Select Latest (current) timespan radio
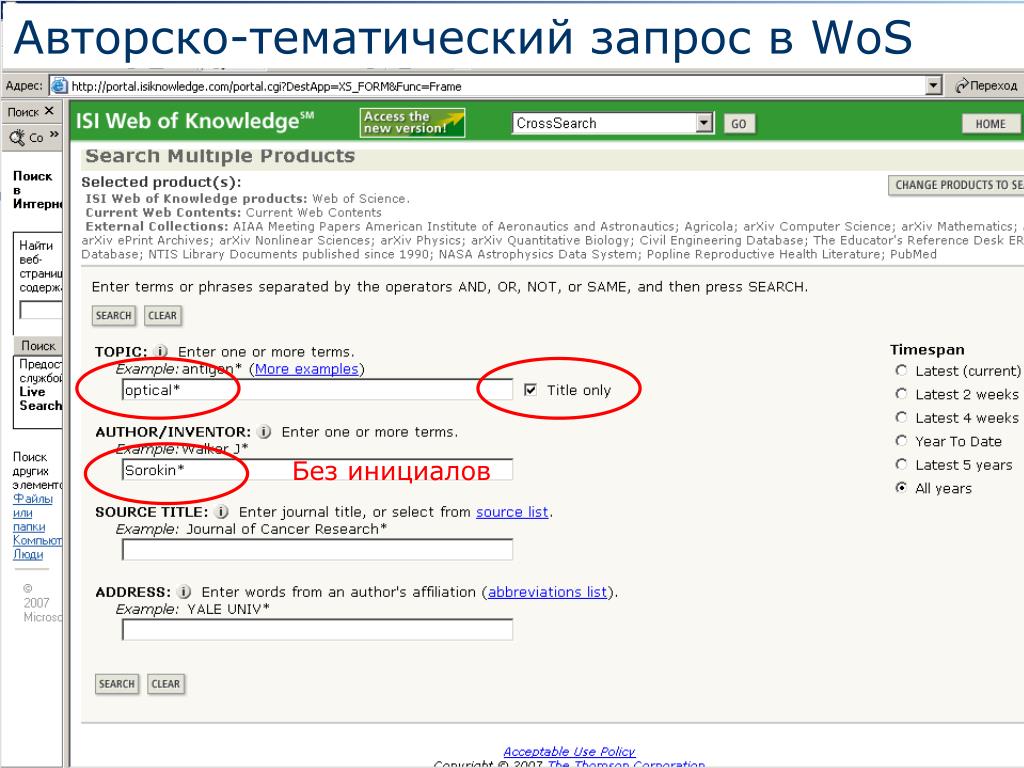Image resolution: width=1024 pixels, height=768 pixels. coord(901,370)
